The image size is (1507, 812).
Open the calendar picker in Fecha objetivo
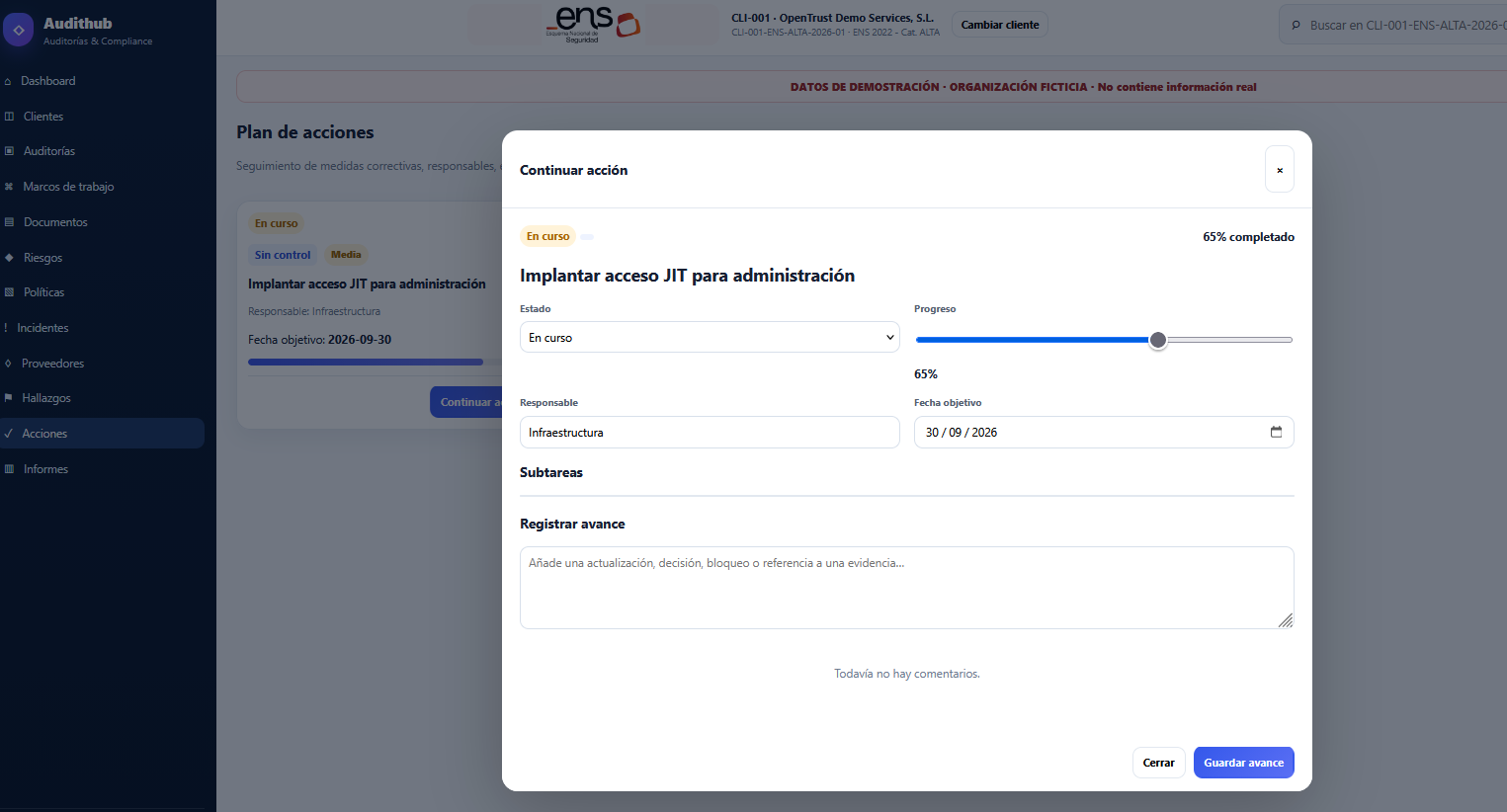pos(1276,432)
